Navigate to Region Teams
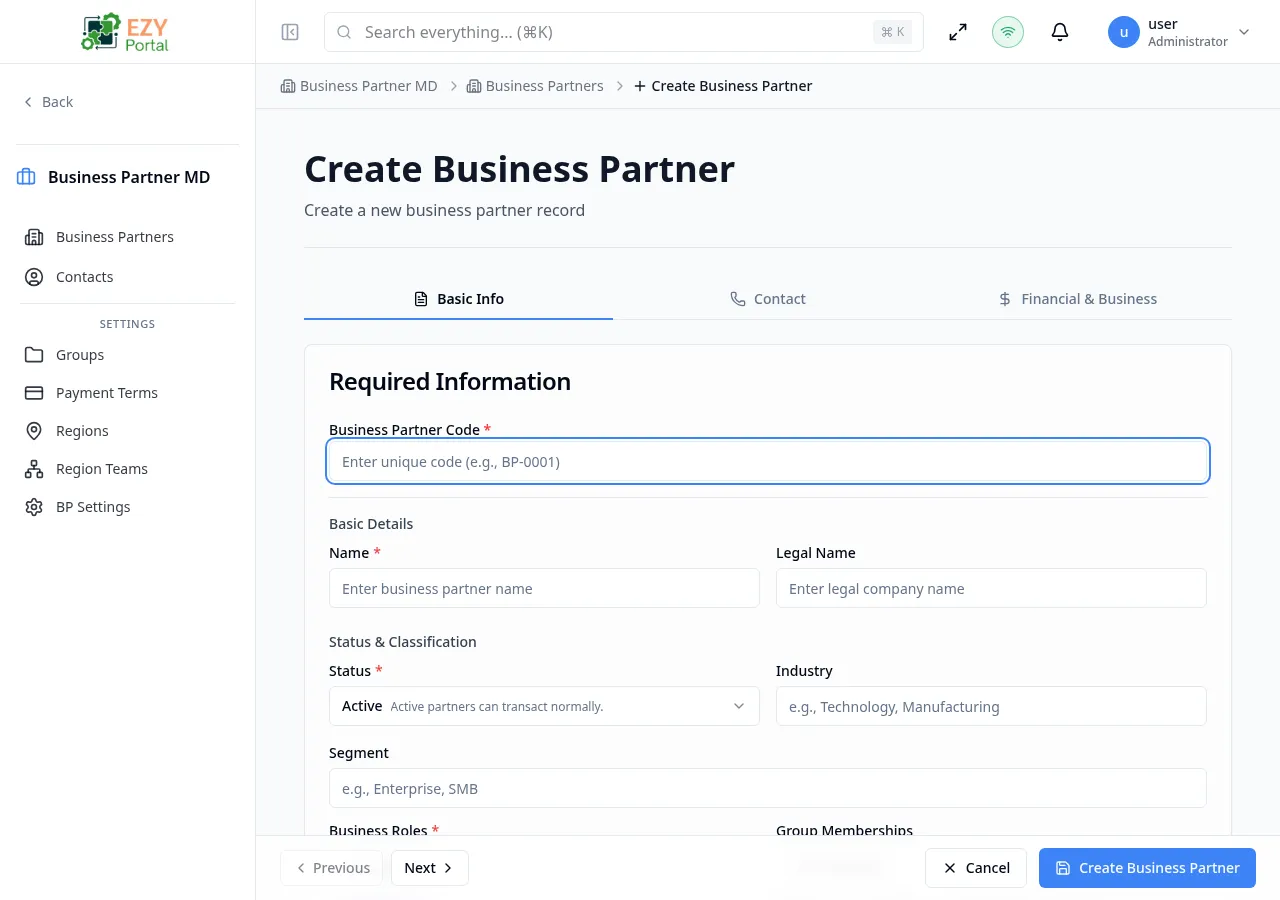The width and height of the screenshot is (1280, 900). tap(101, 468)
